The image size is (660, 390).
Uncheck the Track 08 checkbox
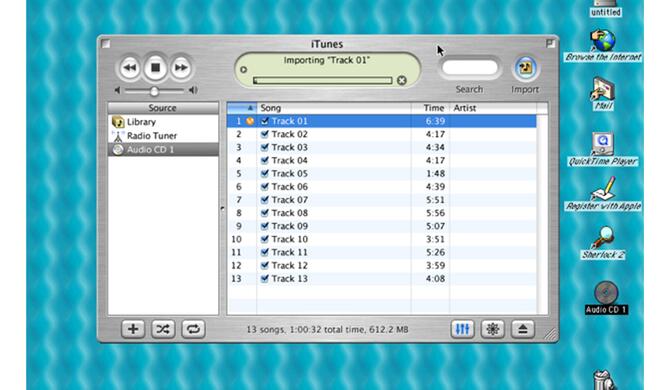(264, 213)
